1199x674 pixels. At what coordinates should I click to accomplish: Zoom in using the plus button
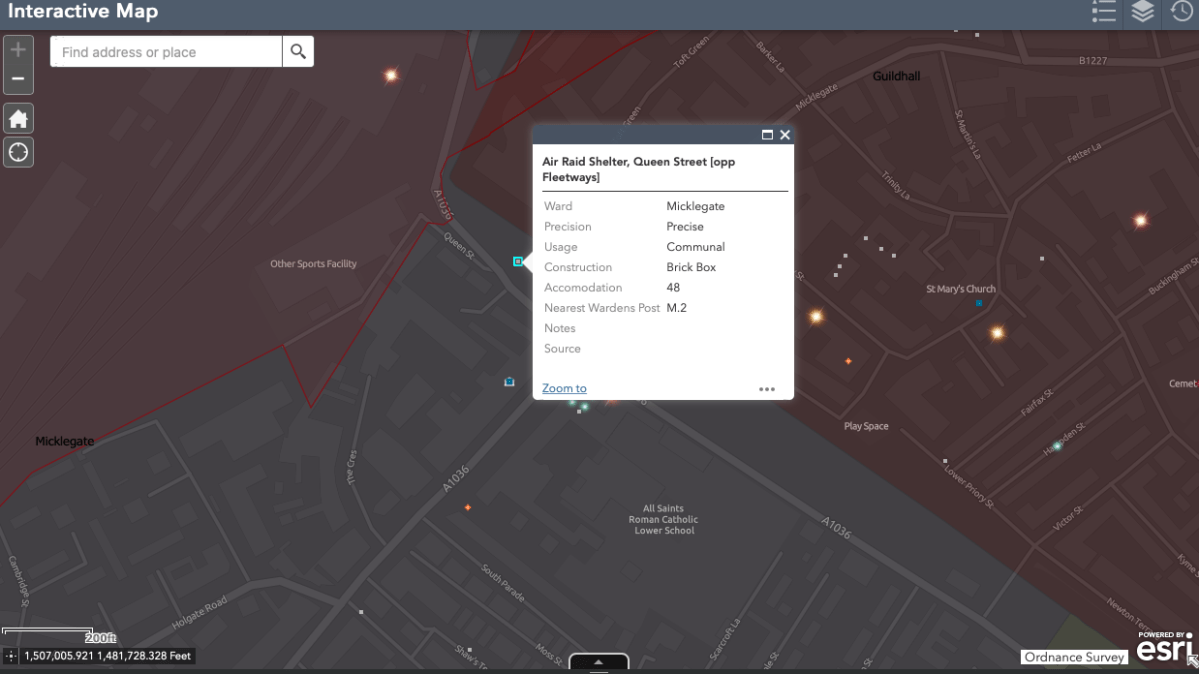(x=18, y=48)
